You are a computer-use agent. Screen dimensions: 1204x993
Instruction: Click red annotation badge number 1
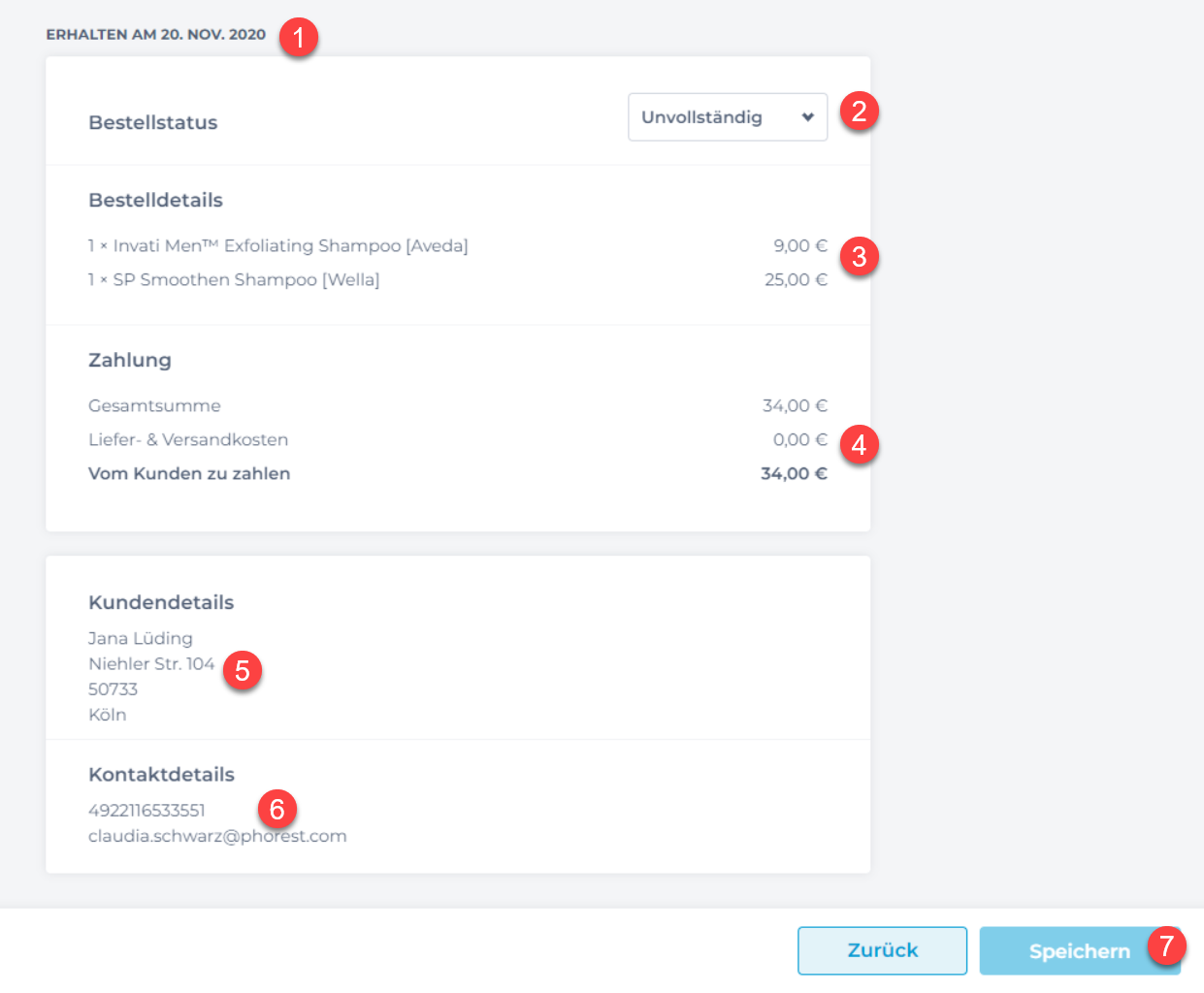click(x=299, y=38)
